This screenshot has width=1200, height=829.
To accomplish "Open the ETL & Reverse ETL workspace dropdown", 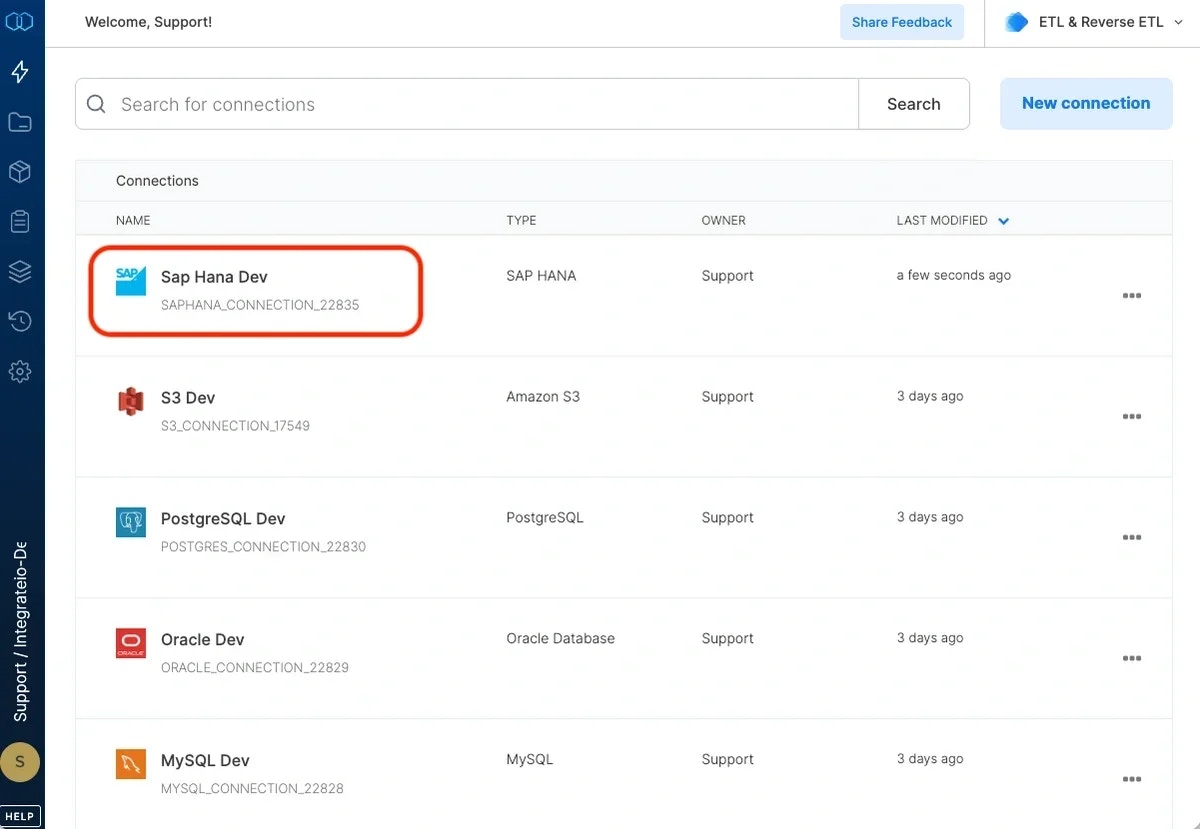I will pyautogui.click(x=1094, y=21).
